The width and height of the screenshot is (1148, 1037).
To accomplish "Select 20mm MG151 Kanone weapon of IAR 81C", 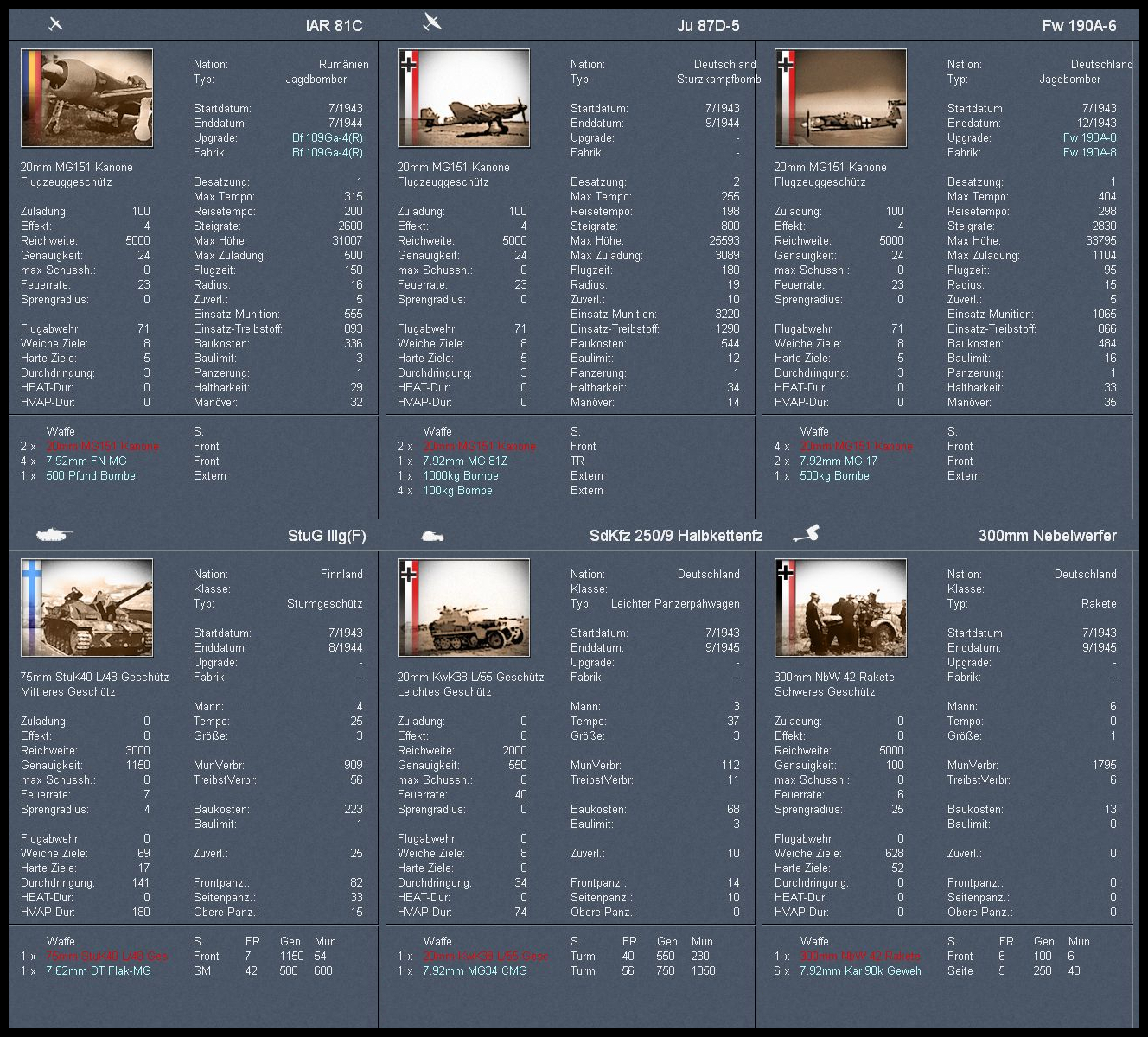I will coord(103,447).
